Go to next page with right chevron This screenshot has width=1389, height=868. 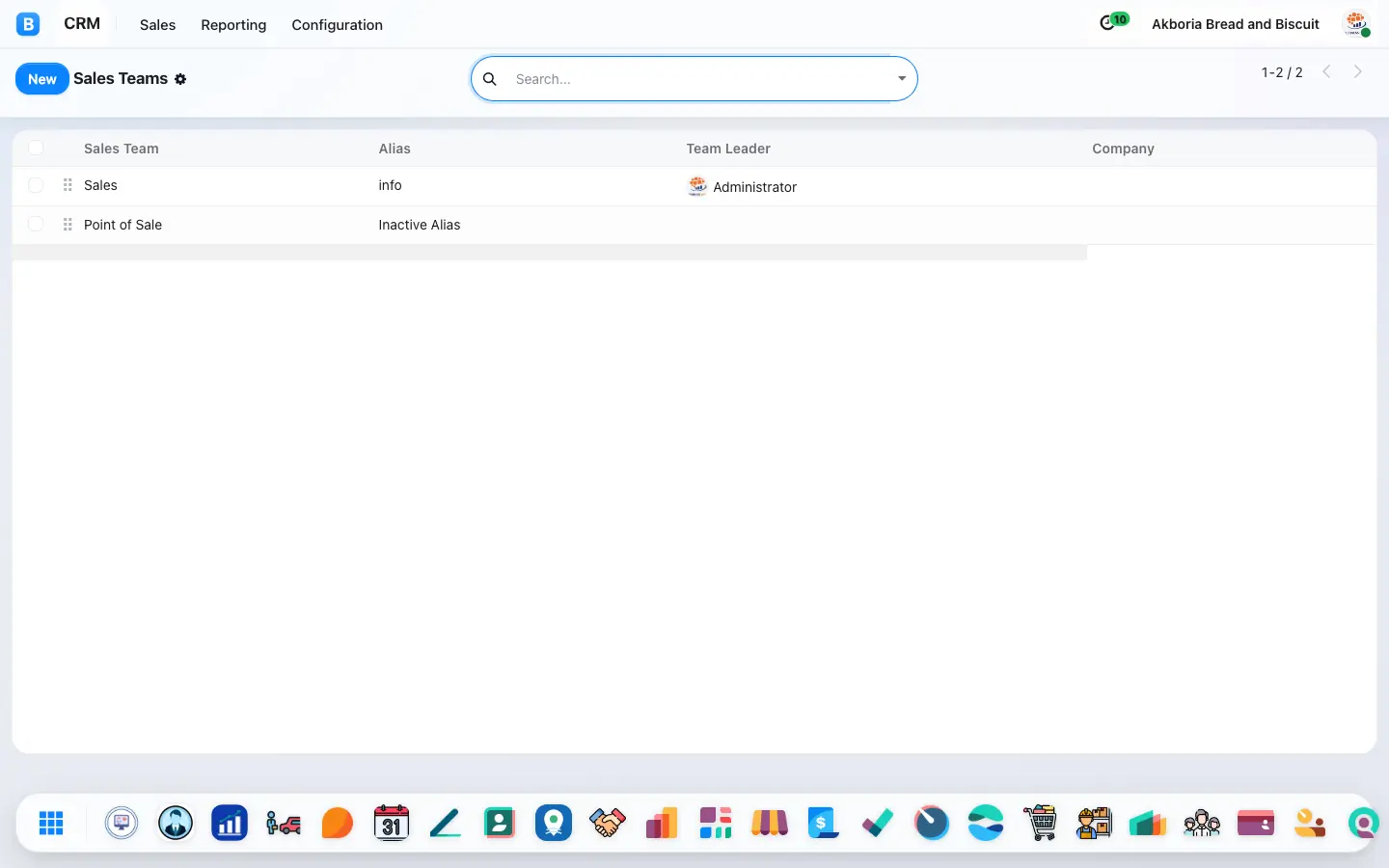pos(1358,71)
